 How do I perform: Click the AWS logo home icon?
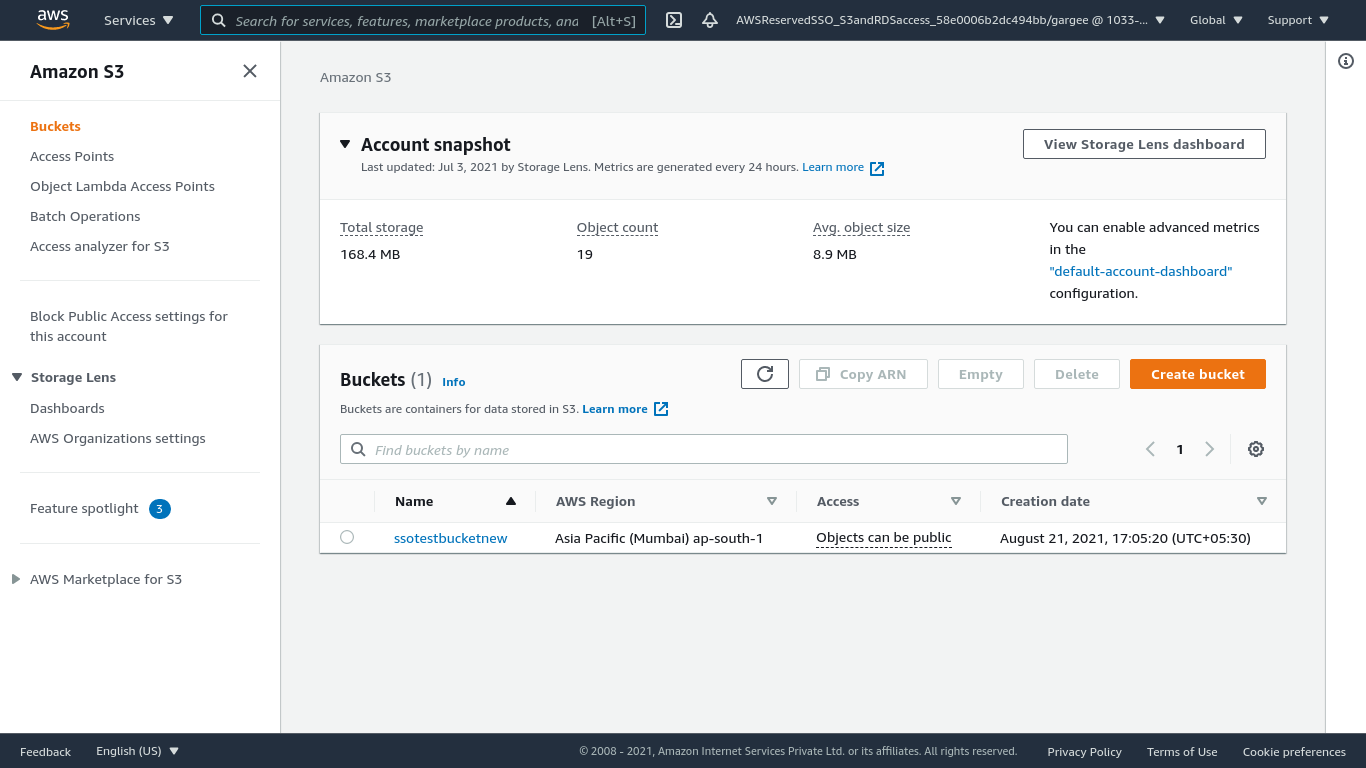pos(52,20)
